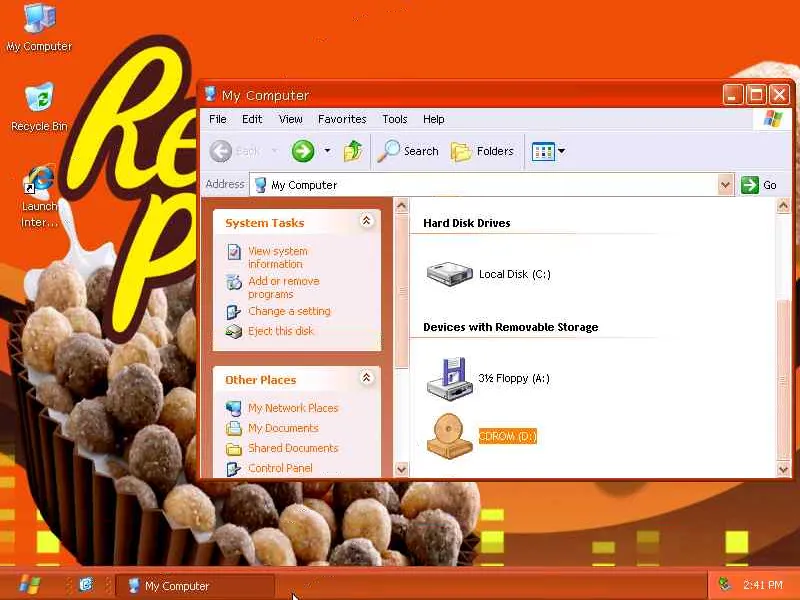The image size is (800, 600).
Task: Open the Views button menu
Action: coord(548,151)
